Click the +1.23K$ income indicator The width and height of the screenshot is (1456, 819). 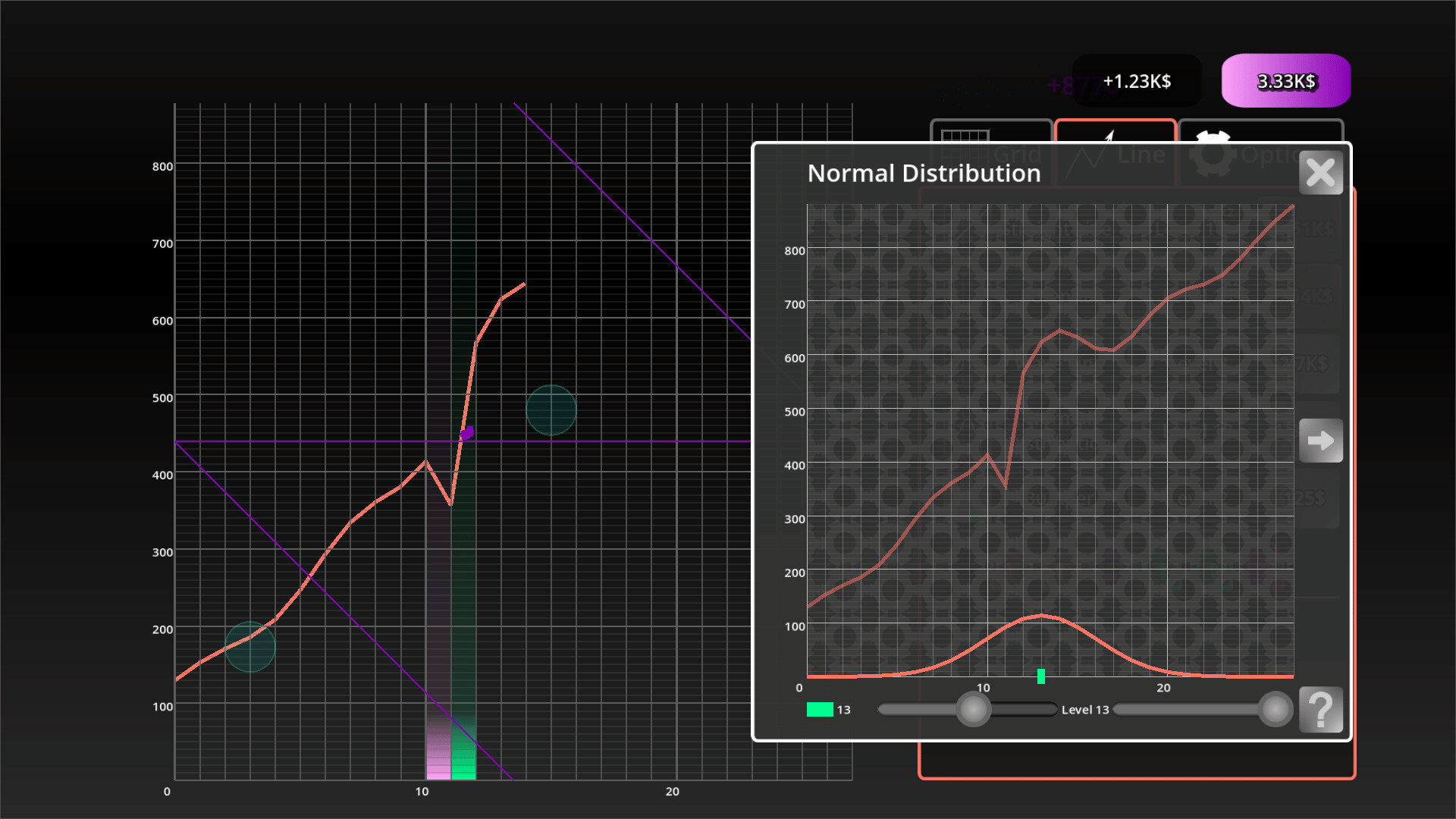pyautogui.click(x=1136, y=81)
